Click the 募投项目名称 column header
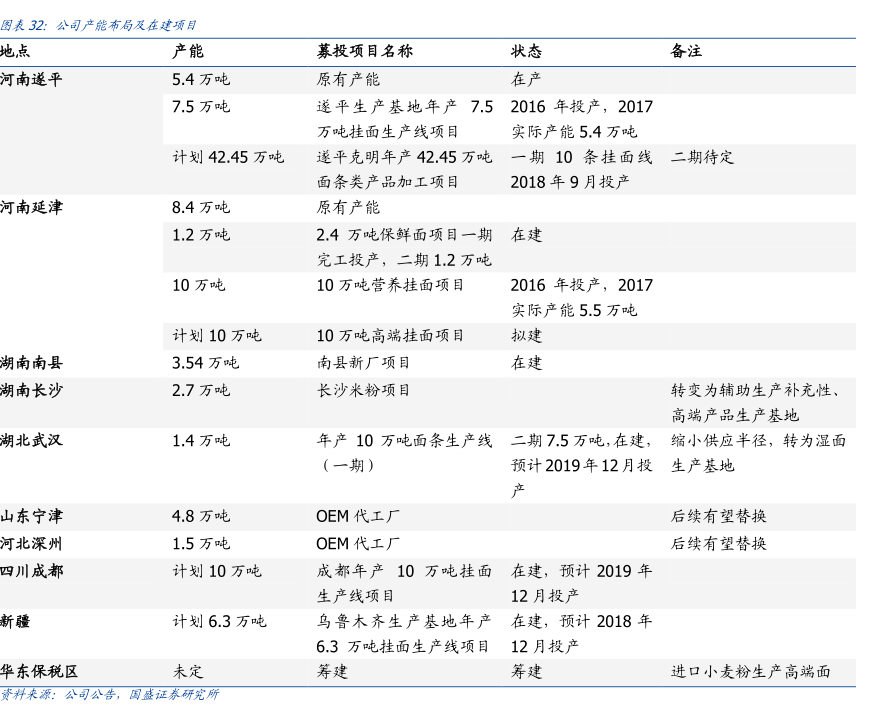The image size is (885, 716). (364, 51)
